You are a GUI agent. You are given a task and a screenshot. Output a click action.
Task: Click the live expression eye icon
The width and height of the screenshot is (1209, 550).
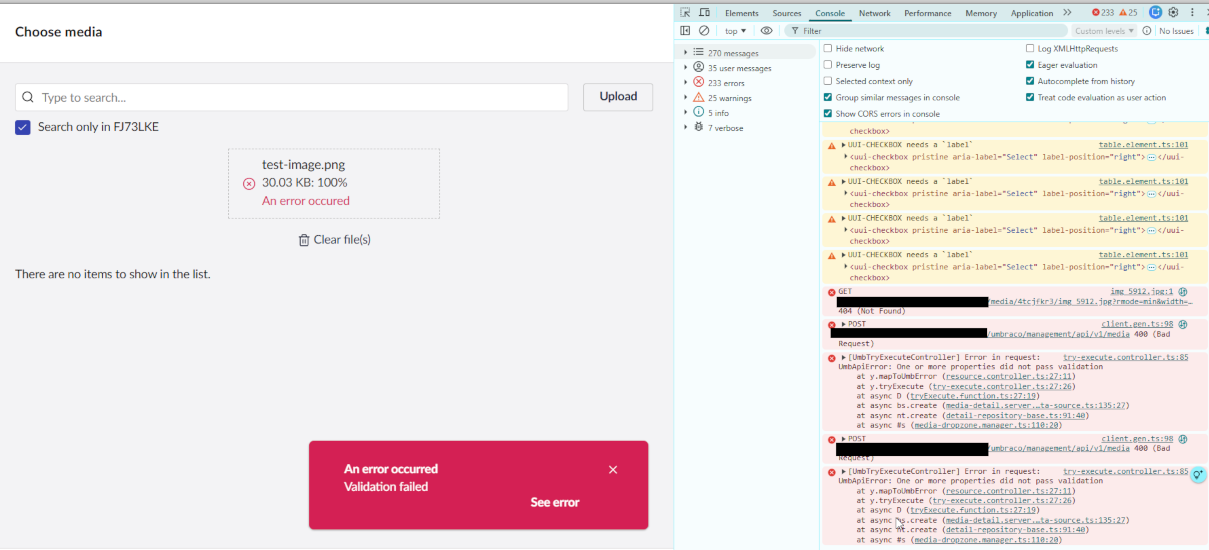[x=767, y=31]
